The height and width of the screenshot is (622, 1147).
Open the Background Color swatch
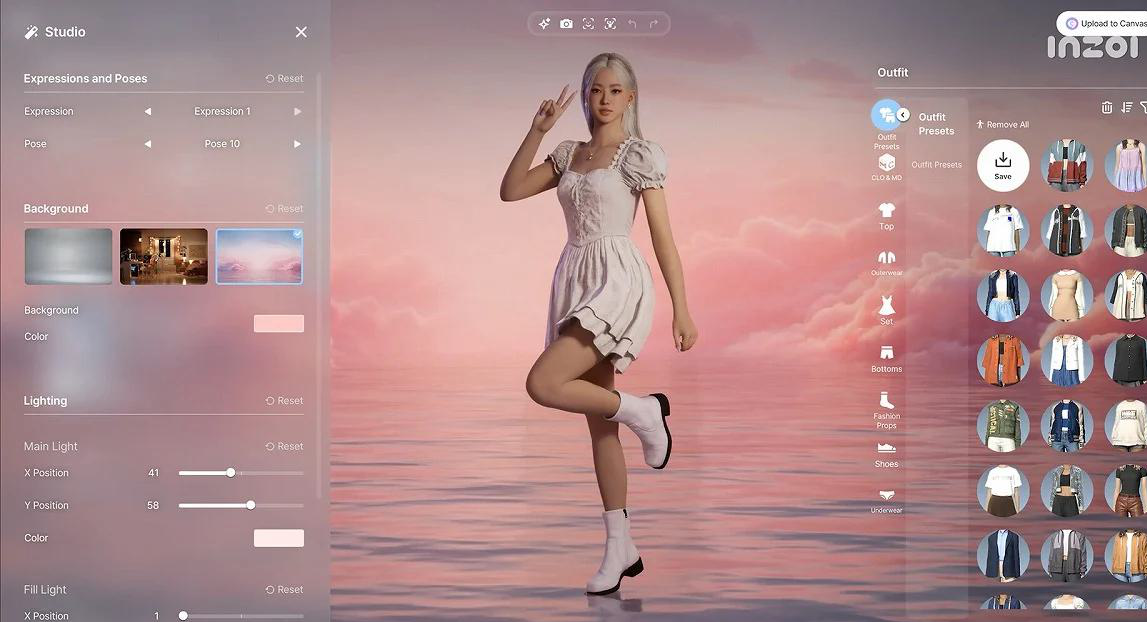tap(279, 323)
